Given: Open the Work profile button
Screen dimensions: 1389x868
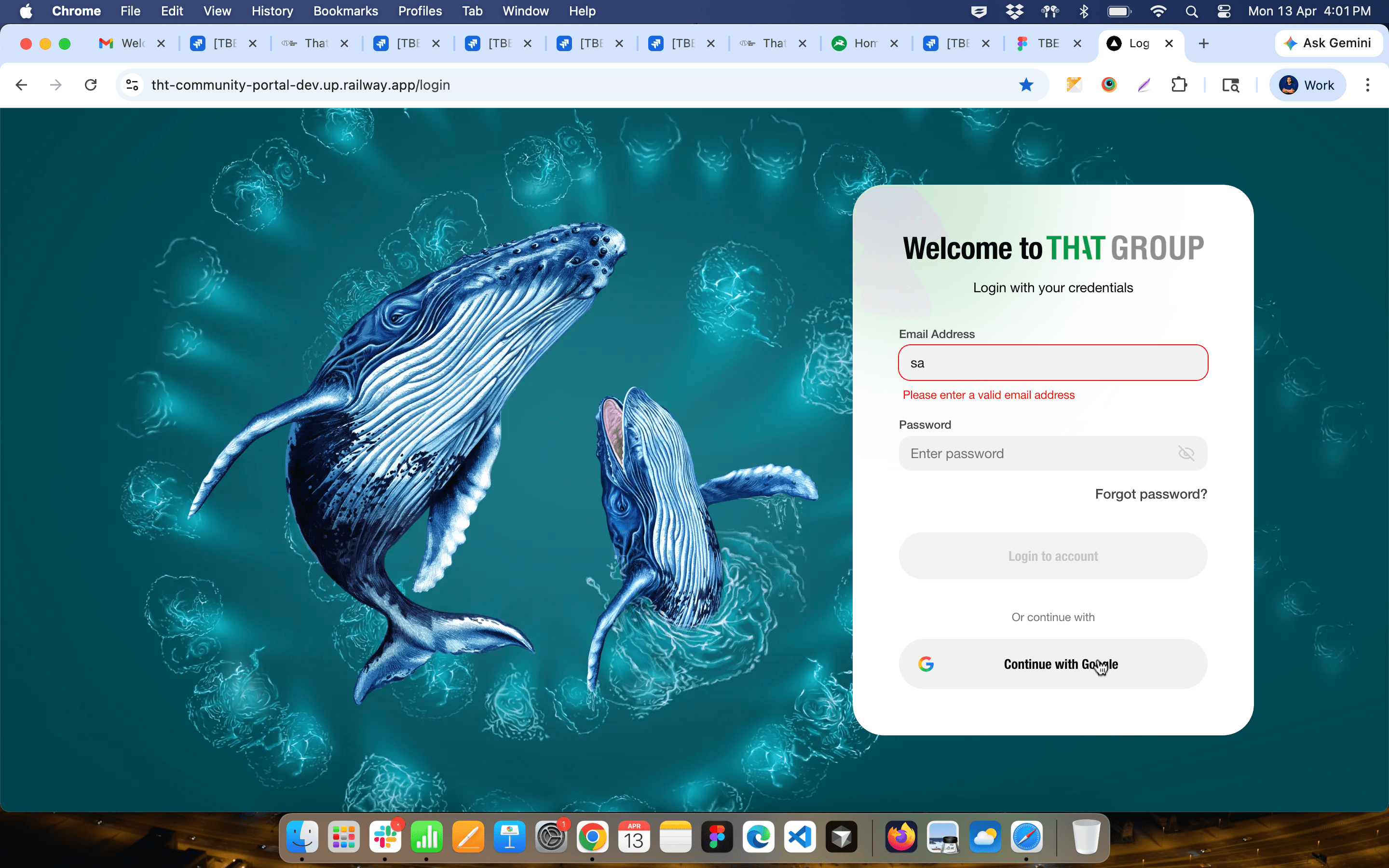Looking at the screenshot, I should click(1307, 85).
